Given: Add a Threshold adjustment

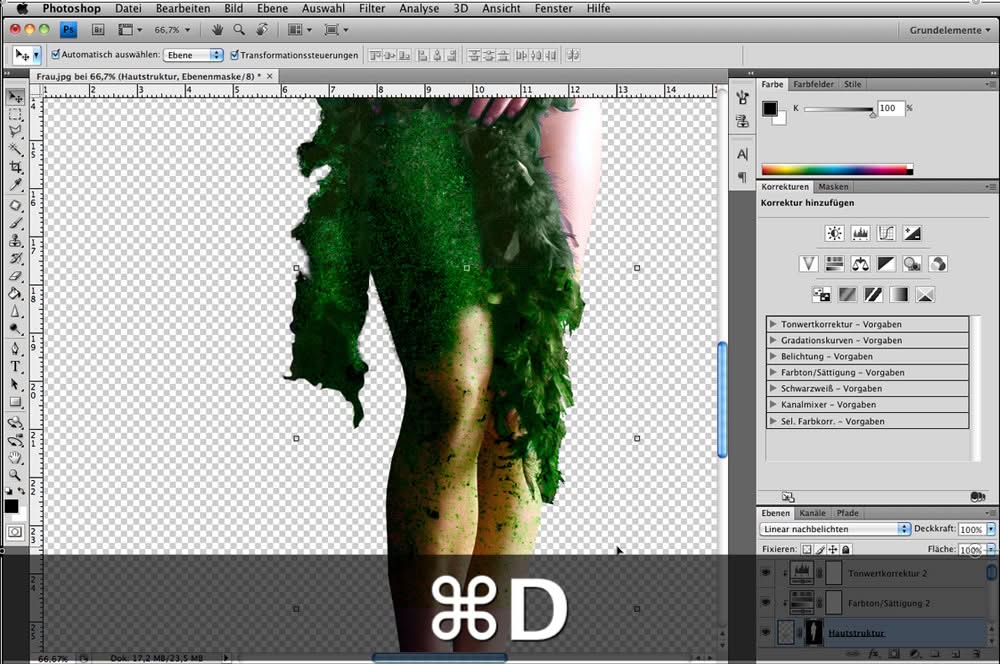Looking at the screenshot, I should (x=873, y=295).
